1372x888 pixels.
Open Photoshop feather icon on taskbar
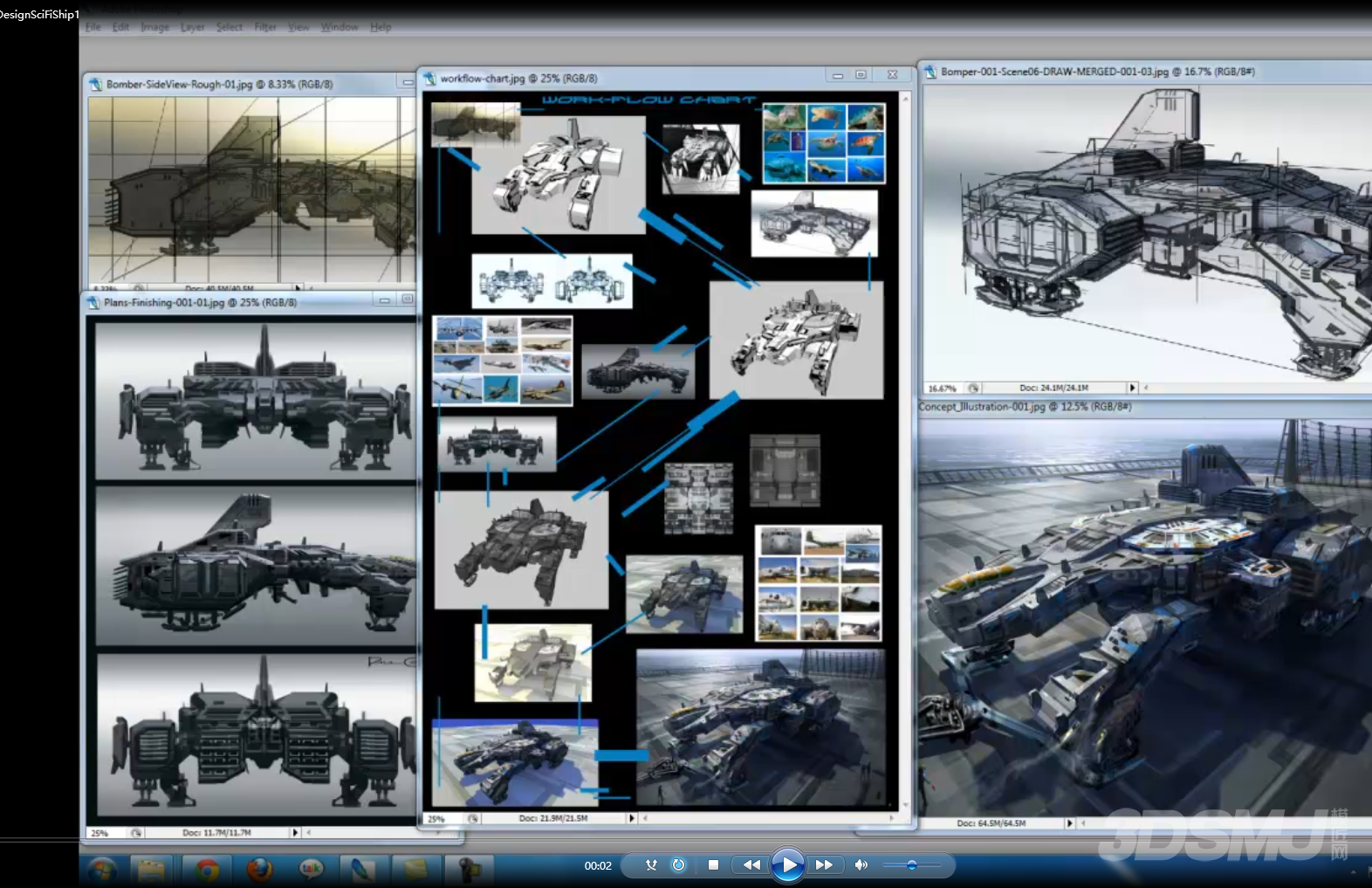point(363,870)
